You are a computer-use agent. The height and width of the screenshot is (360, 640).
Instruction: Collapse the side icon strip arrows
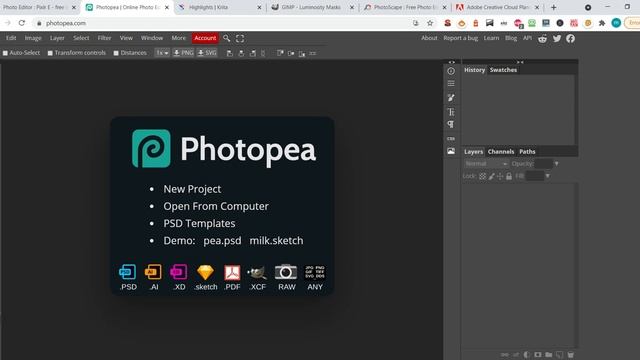tap(451, 62)
